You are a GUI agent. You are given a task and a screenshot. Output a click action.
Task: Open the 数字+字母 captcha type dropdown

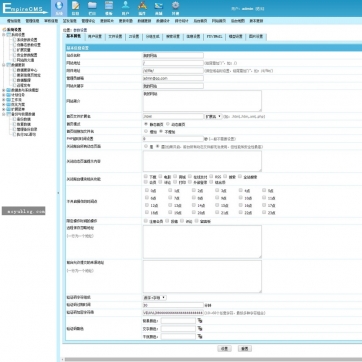coord(155,297)
